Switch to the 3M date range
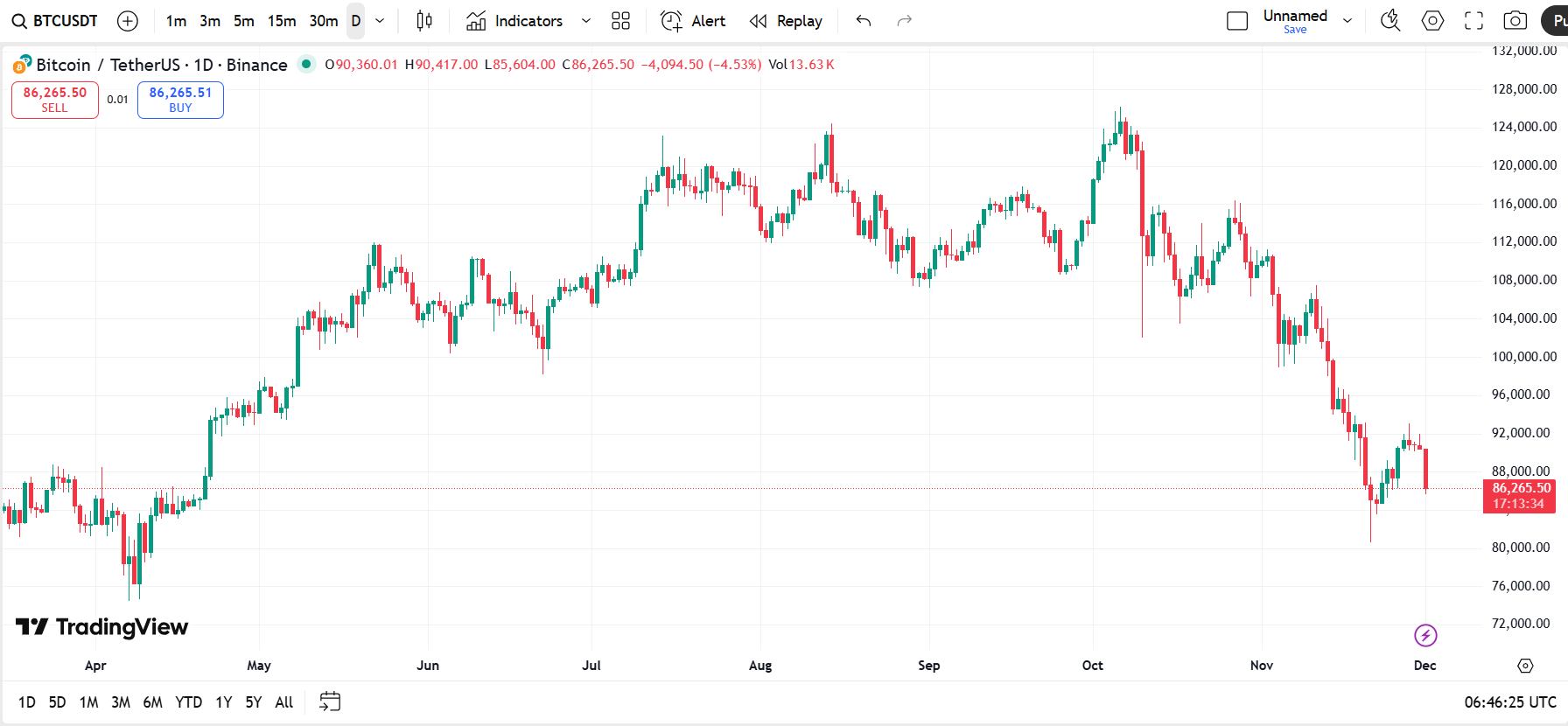 click(121, 702)
